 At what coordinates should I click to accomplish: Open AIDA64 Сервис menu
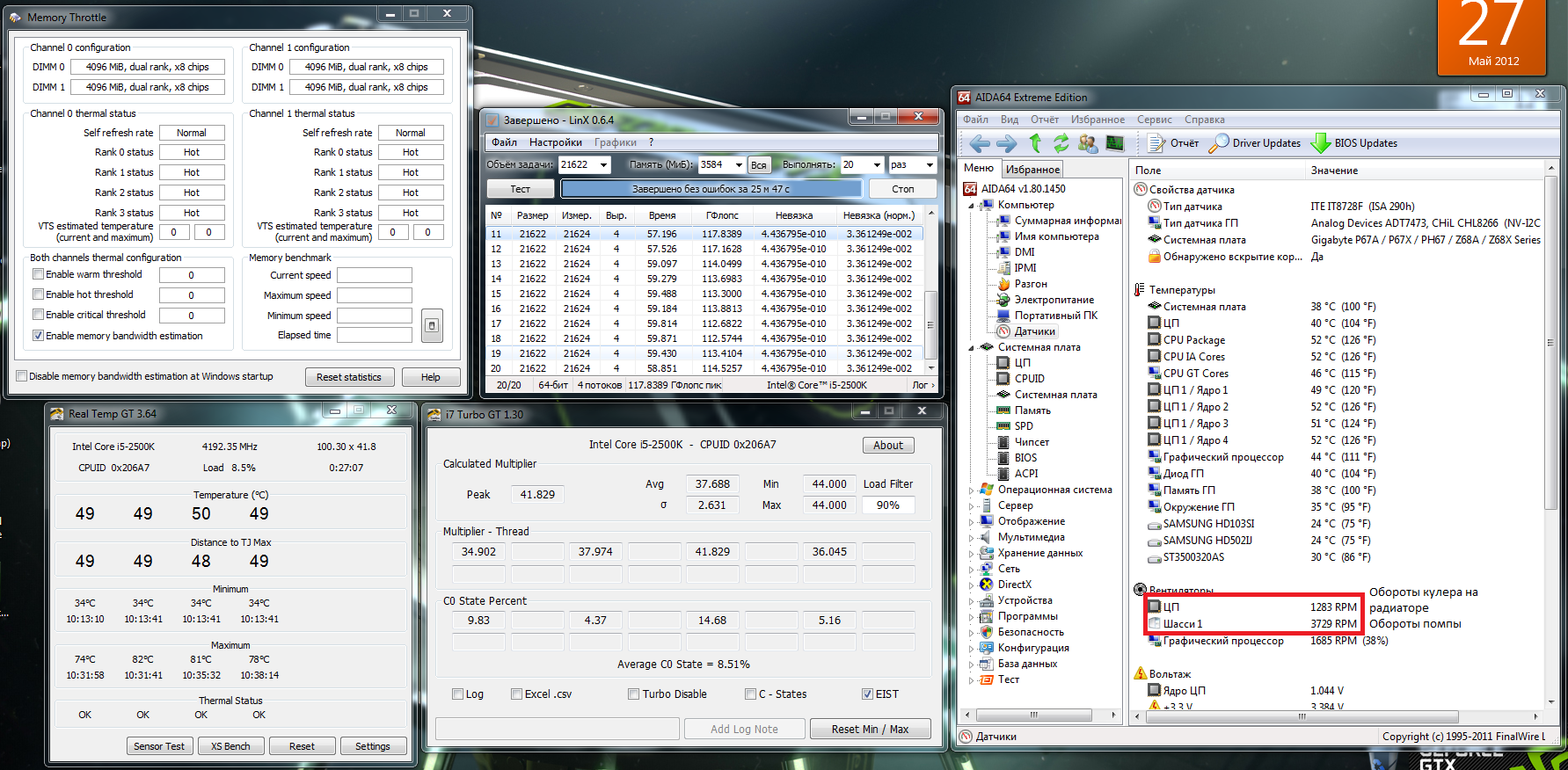pos(1154,120)
